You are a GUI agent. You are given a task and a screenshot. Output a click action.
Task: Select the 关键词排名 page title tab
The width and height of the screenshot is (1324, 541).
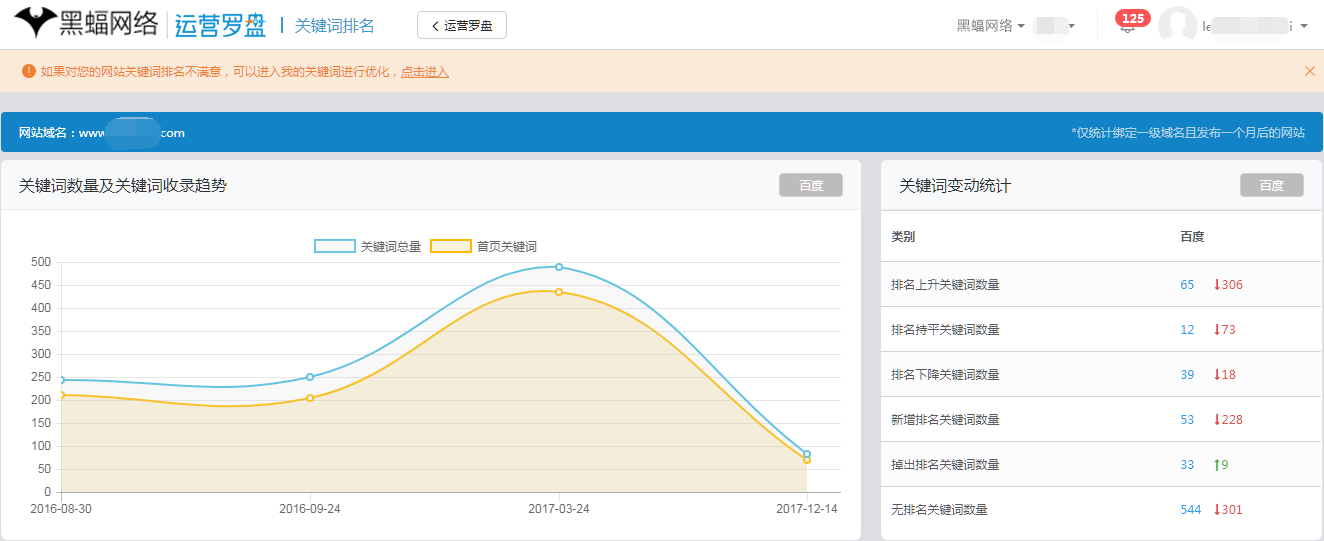(334, 26)
